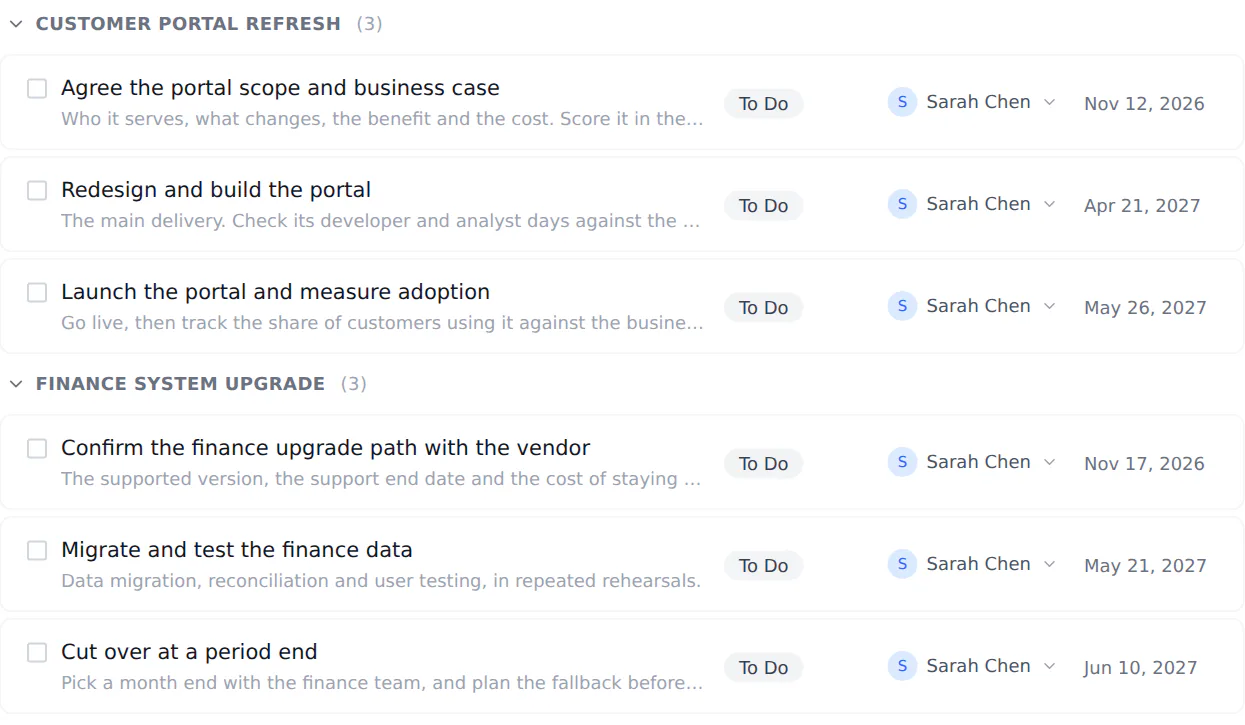Tick checkbox for Migrate and test finance data
The height and width of the screenshot is (725, 1245).
pyautogui.click(x=37, y=551)
